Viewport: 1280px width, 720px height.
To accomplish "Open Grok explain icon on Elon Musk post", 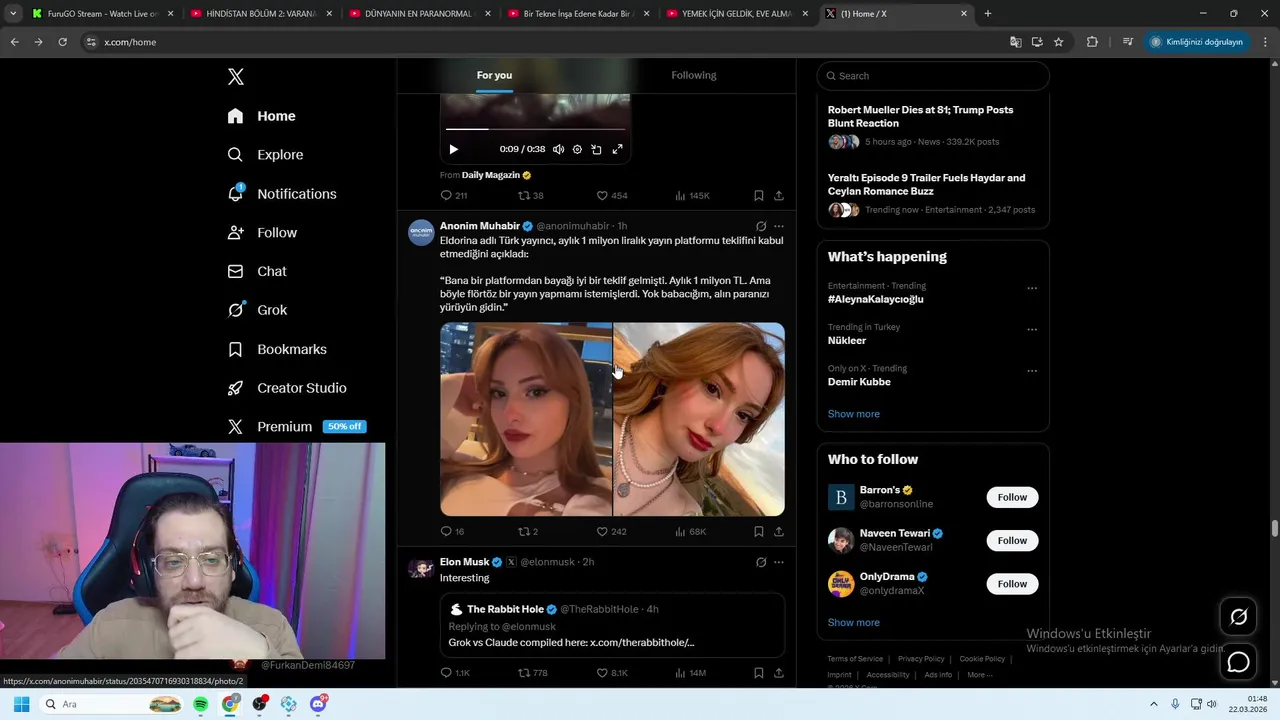I will (x=761, y=562).
